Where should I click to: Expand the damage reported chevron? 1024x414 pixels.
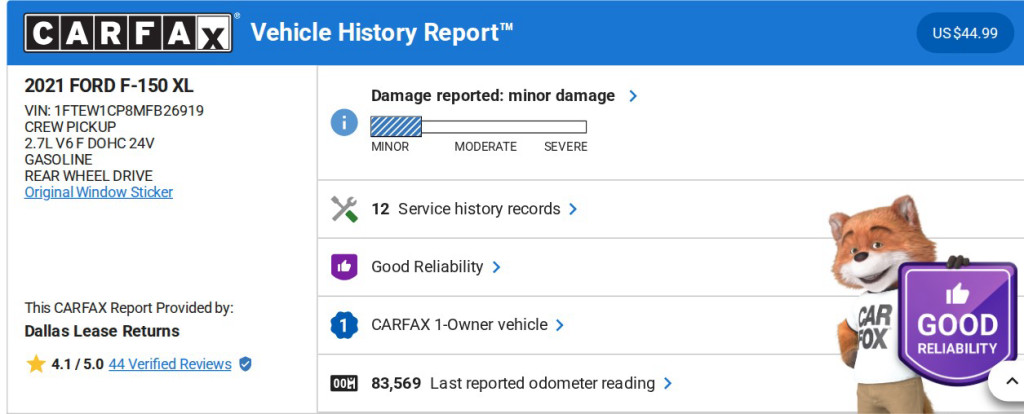coord(632,96)
